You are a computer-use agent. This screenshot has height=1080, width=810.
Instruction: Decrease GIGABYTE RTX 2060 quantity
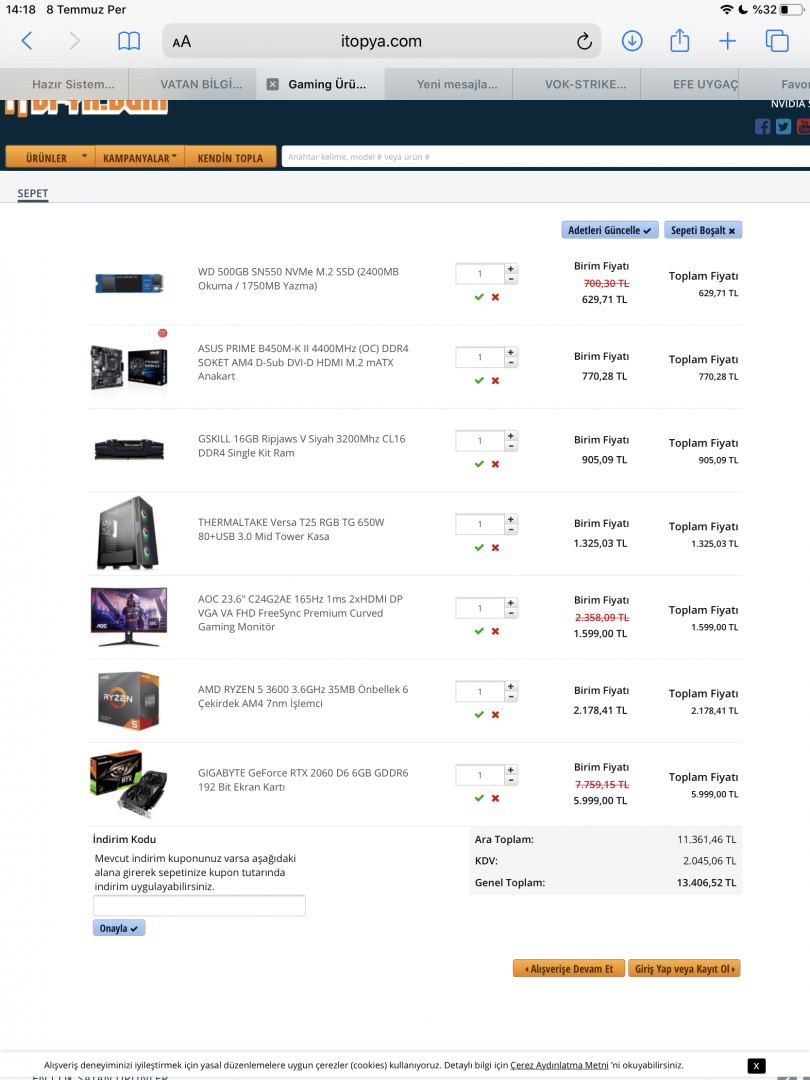511,780
